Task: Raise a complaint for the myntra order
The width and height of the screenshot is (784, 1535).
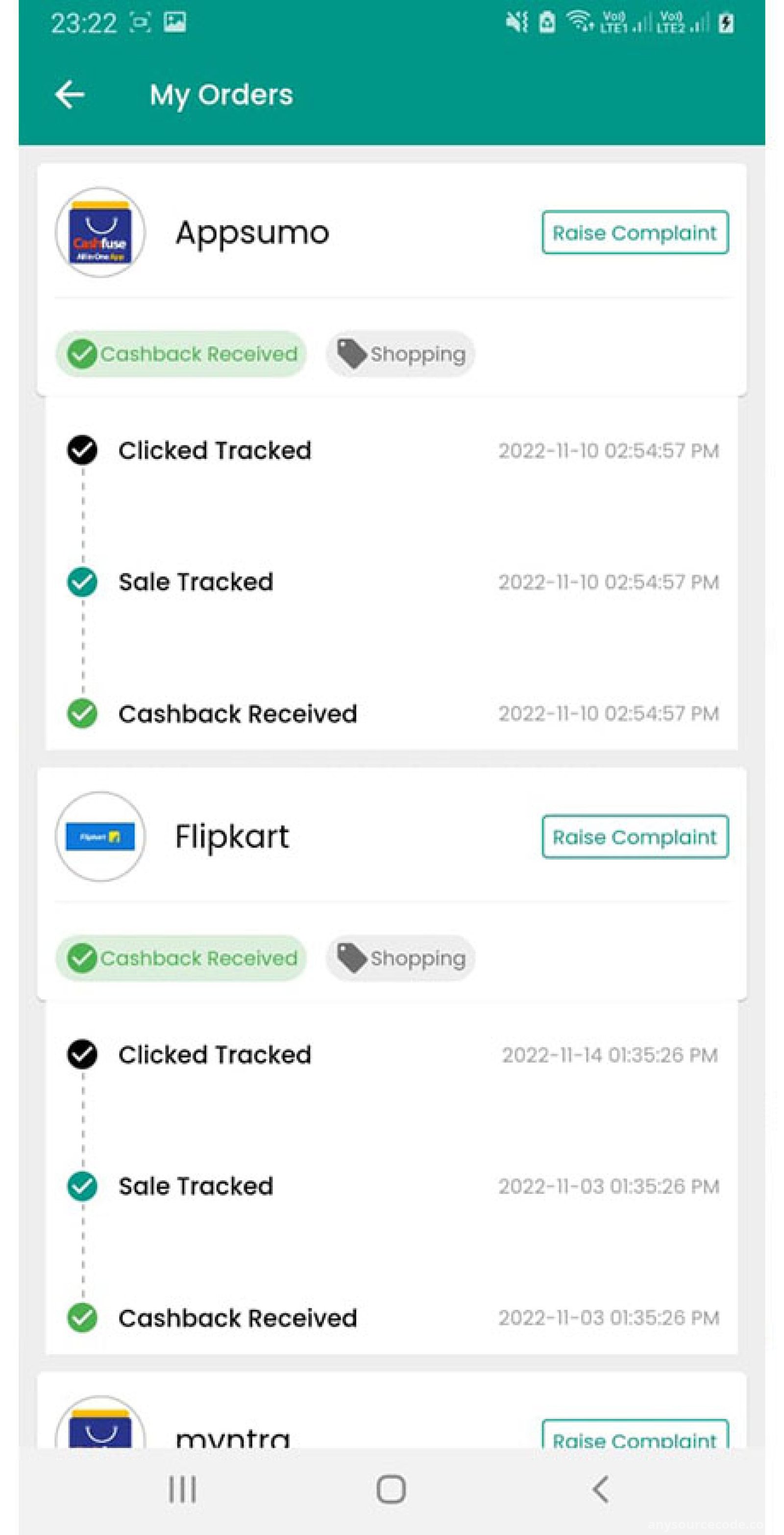Action: [635, 1435]
